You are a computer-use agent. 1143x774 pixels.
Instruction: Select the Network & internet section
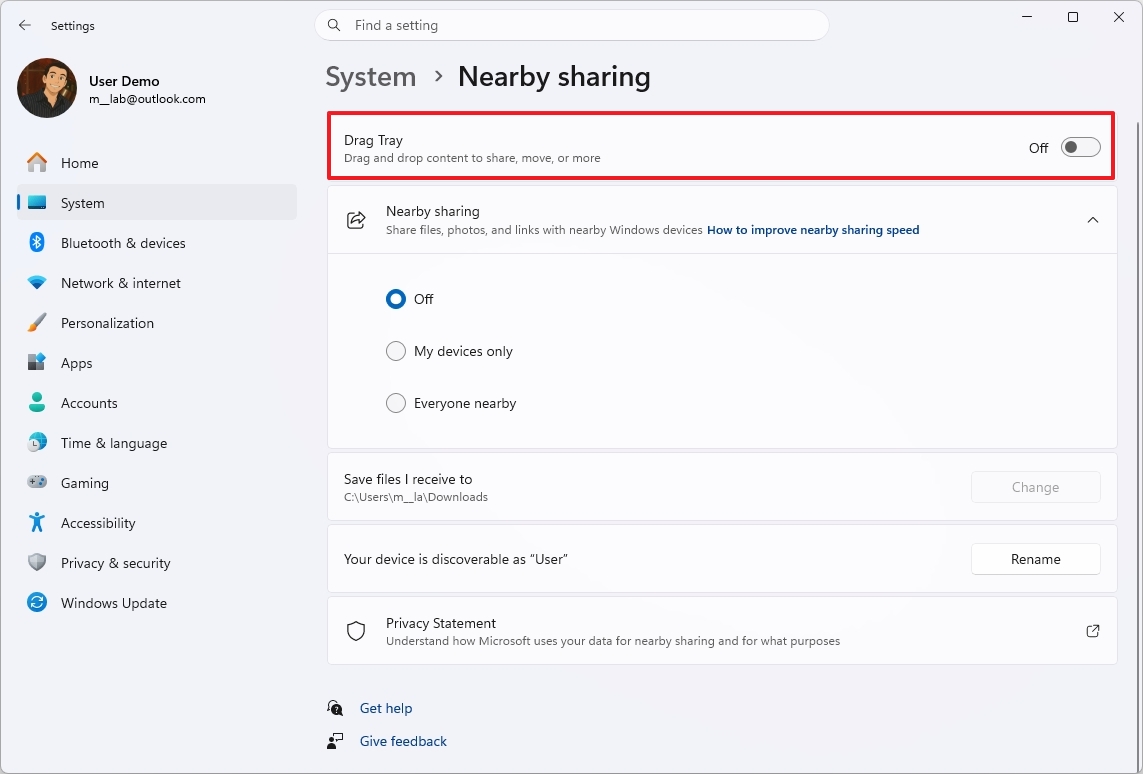click(x=121, y=282)
